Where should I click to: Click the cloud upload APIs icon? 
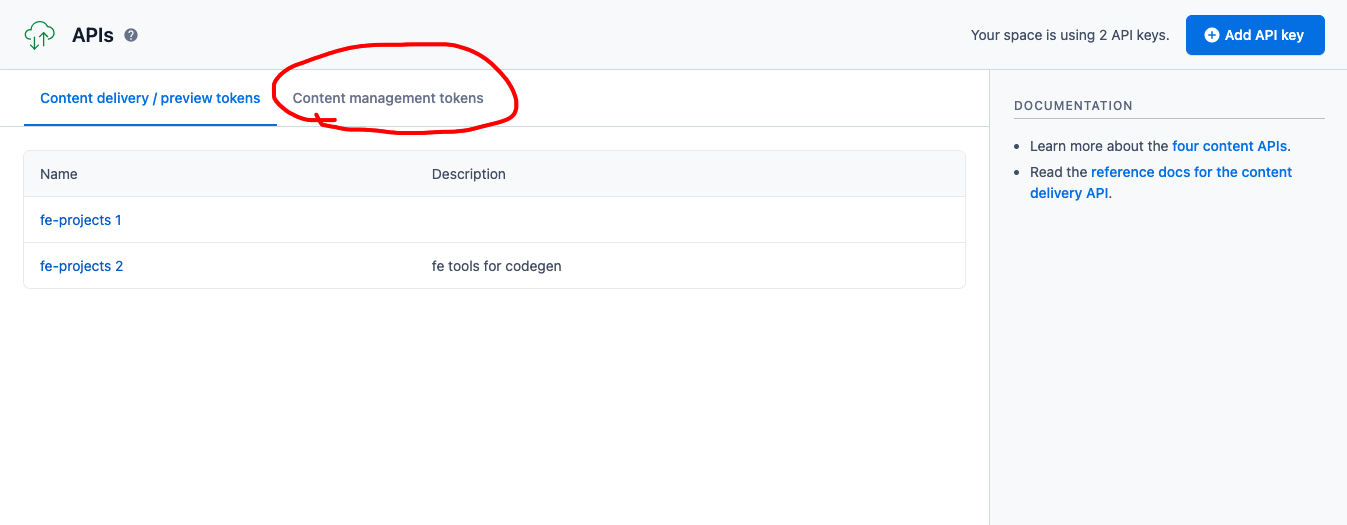40,35
